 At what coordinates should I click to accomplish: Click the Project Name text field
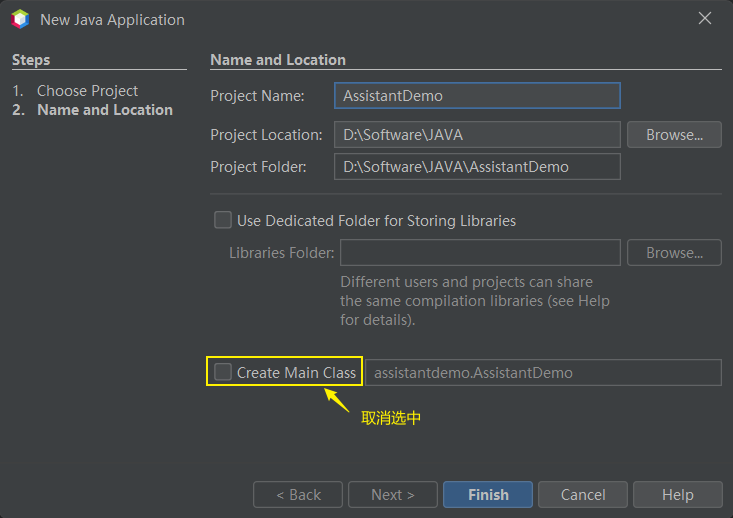click(477, 96)
